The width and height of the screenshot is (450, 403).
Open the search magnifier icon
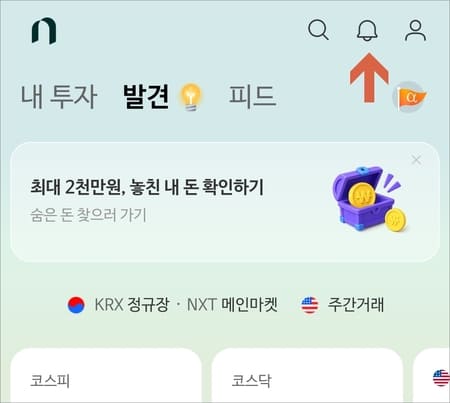(318, 30)
